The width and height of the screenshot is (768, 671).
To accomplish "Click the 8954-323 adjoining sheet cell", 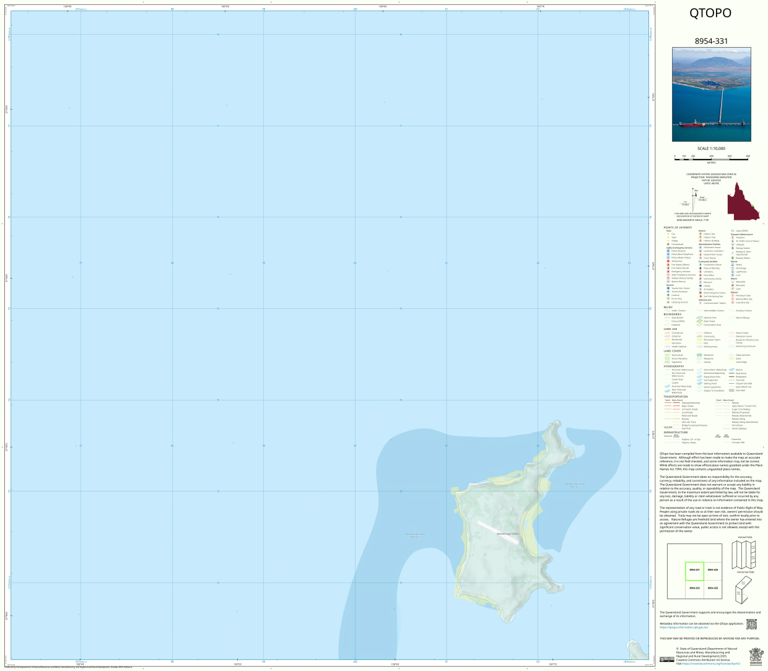I will point(713,589).
